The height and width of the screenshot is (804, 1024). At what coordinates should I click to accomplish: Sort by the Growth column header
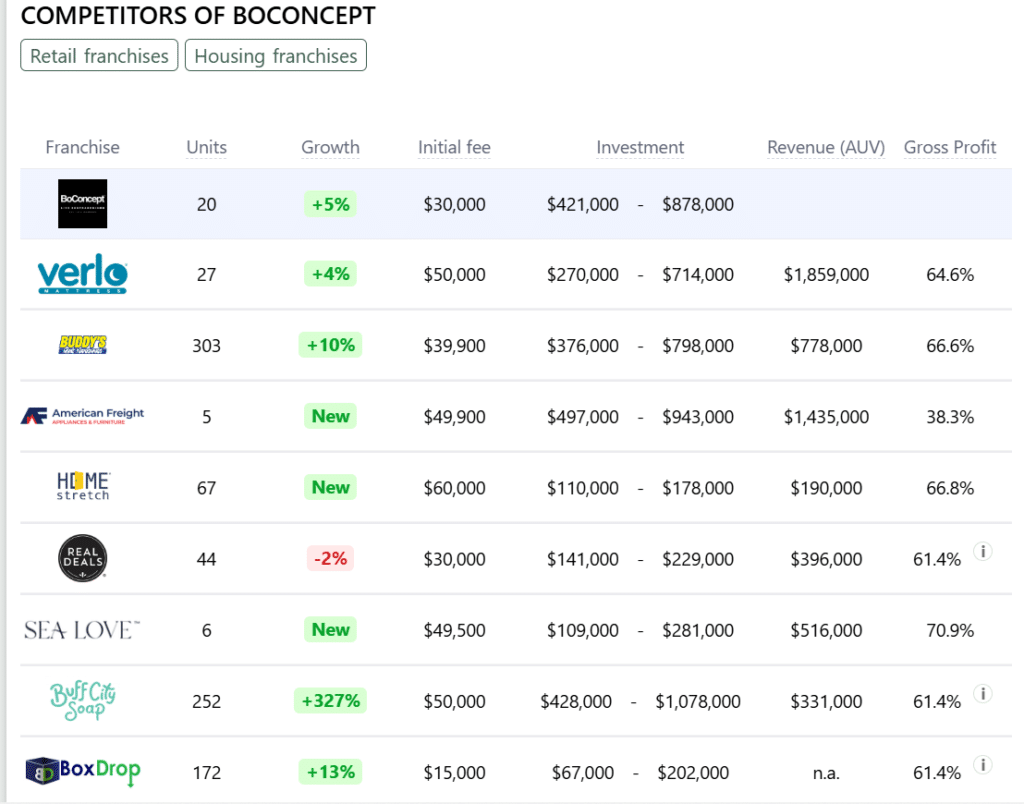[x=330, y=148]
